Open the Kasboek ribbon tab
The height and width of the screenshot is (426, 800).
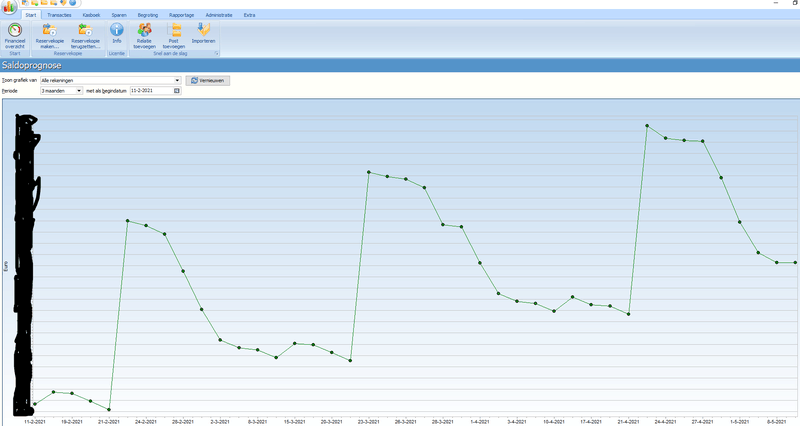[x=91, y=15]
